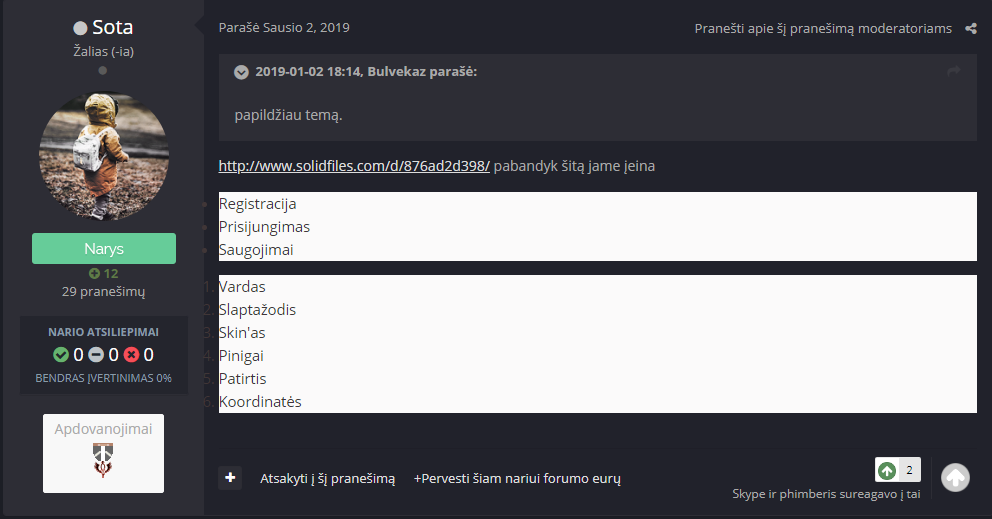Open the solidfiles.com download link
The height and width of the screenshot is (519, 992).
(x=354, y=166)
